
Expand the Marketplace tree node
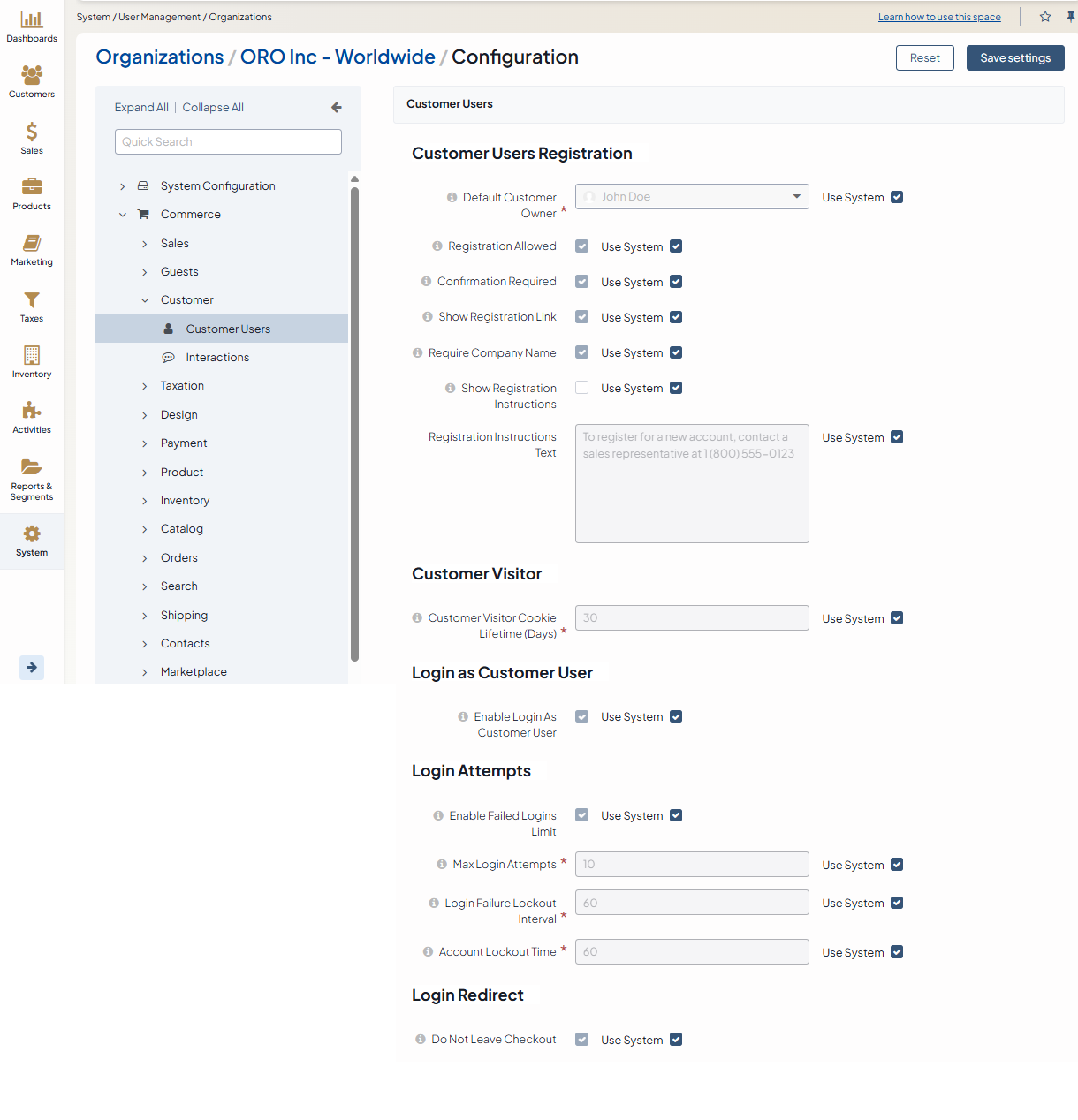point(145,672)
